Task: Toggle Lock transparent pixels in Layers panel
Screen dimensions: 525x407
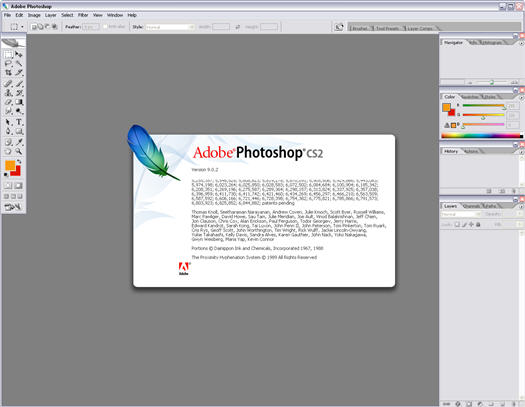Action: (457, 225)
